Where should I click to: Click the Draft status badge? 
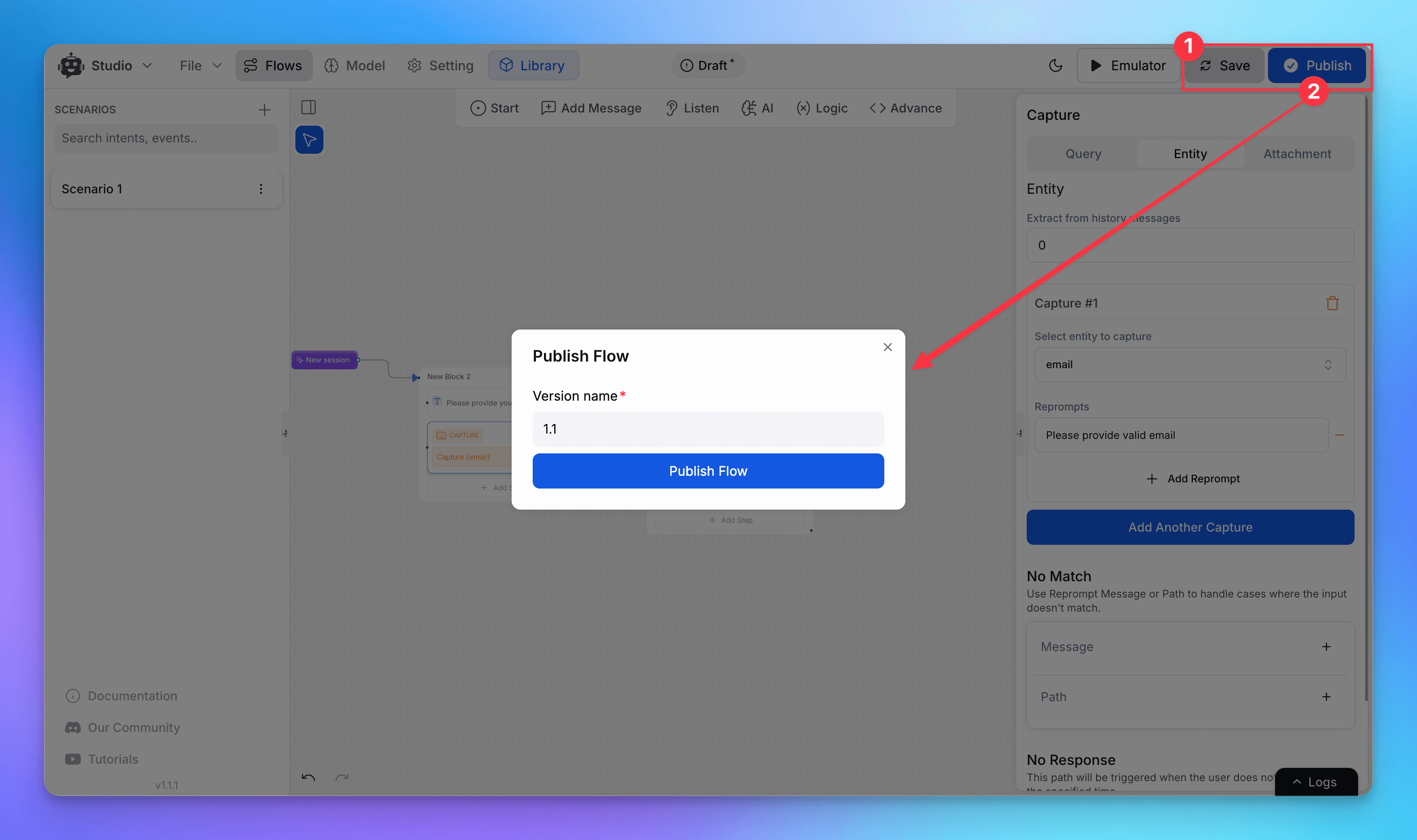tap(708, 65)
